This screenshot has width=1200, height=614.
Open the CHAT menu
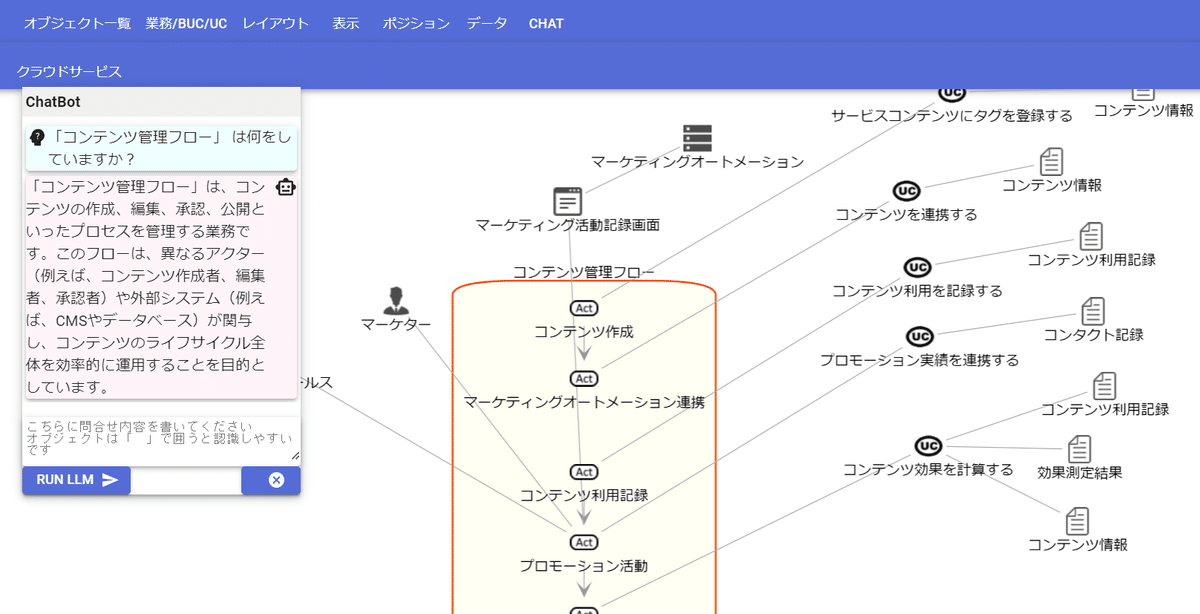[x=546, y=23]
